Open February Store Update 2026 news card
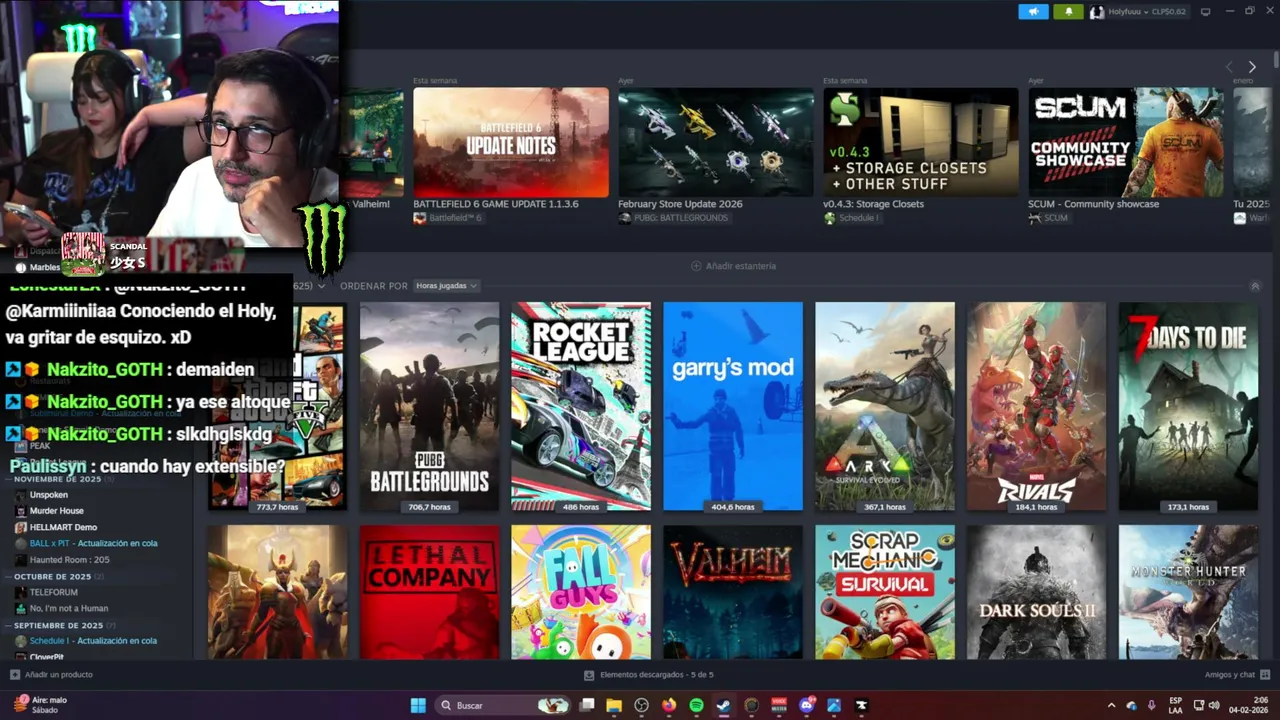This screenshot has width=1280, height=720. pos(716,142)
